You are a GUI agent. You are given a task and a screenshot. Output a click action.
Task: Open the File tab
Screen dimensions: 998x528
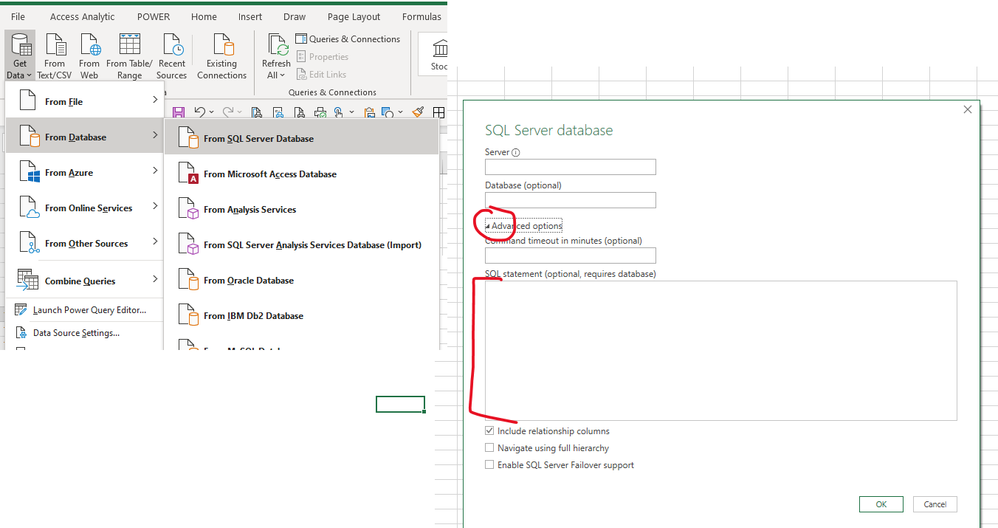pyautogui.click(x=18, y=17)
